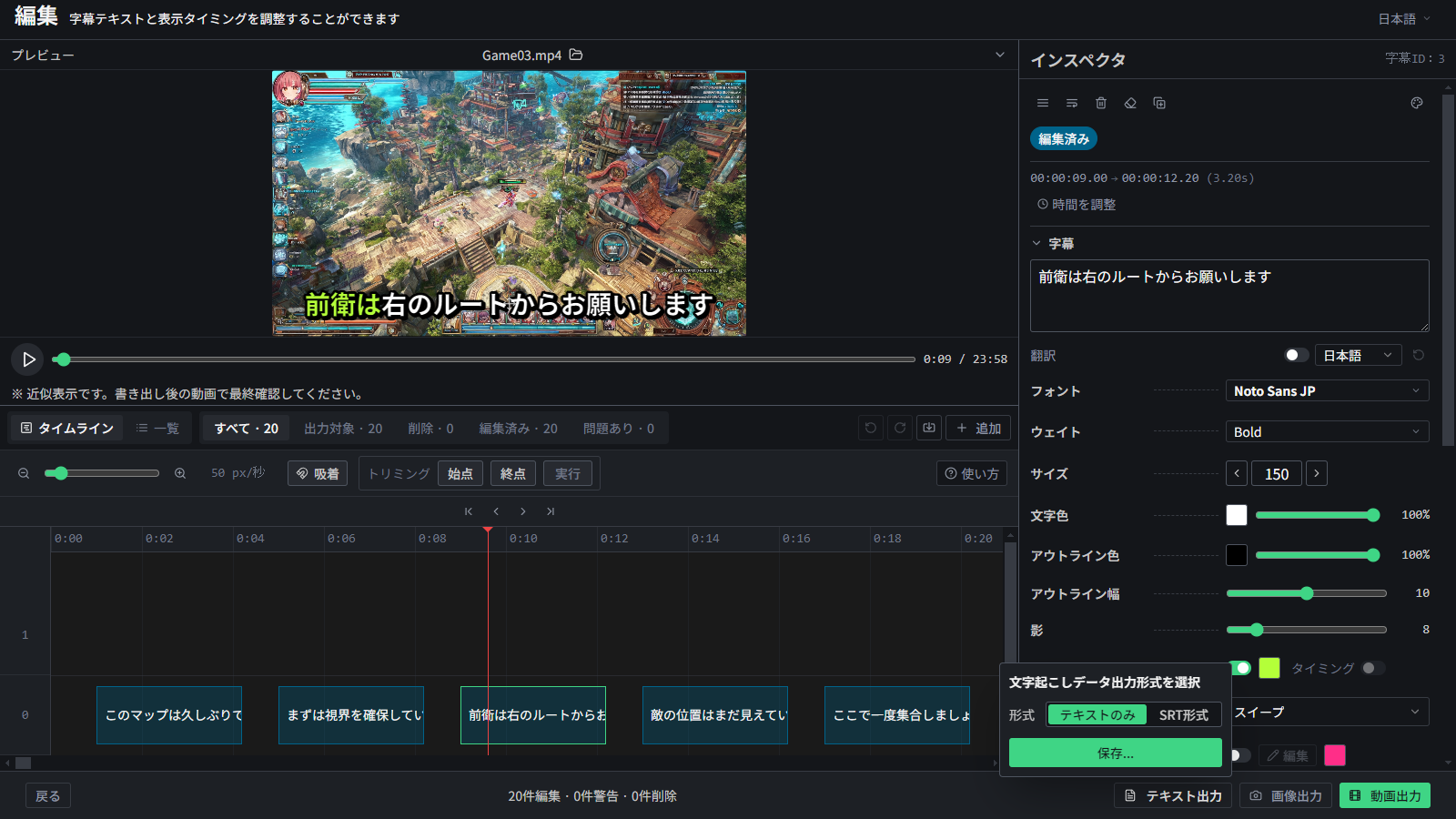Click 終点 trimming end button
Image resolution: width=1456 pixels, height=819 pixels.
pyautogui.click(x=513, y=473)
